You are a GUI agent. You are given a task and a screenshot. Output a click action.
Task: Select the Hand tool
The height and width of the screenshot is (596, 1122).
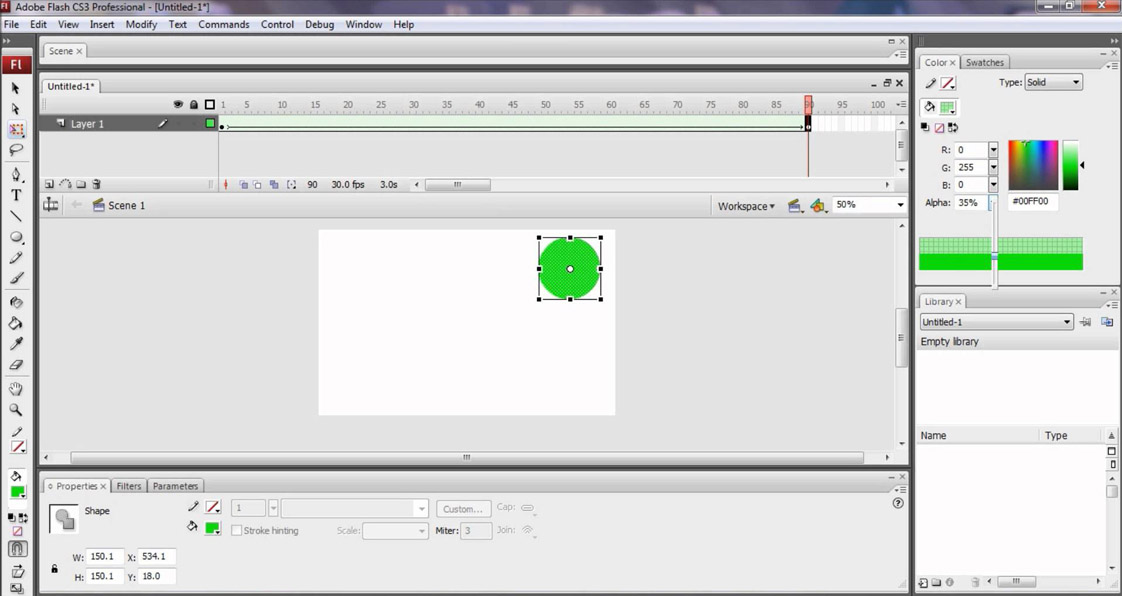(16, 389)
